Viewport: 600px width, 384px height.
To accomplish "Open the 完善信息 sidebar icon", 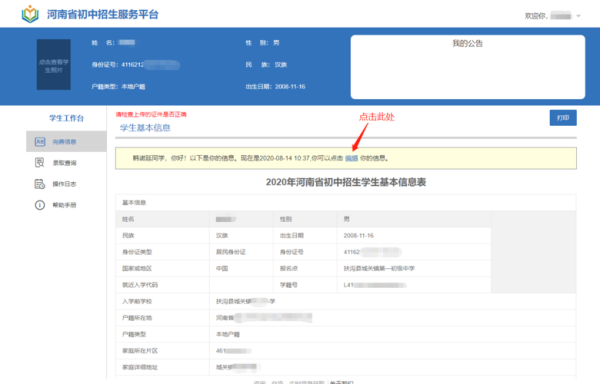I will pos(40,142).
